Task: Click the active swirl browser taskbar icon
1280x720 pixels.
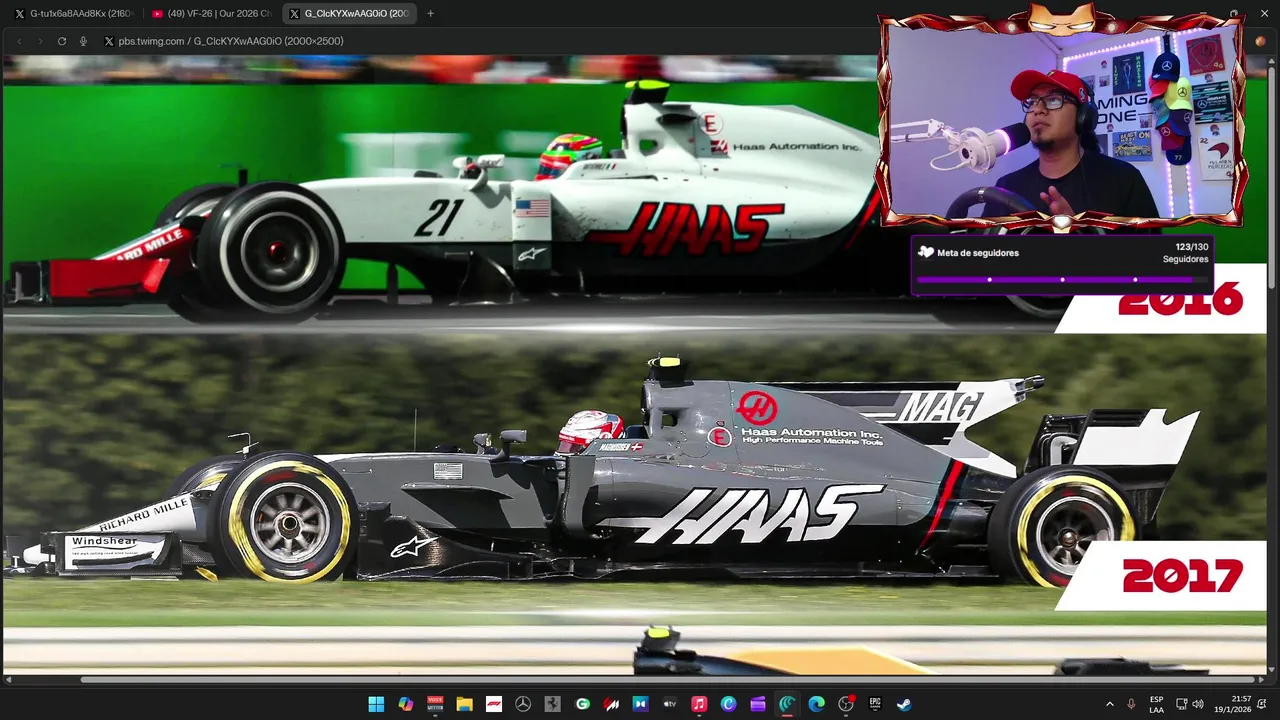Action: [x=787, y=704]
